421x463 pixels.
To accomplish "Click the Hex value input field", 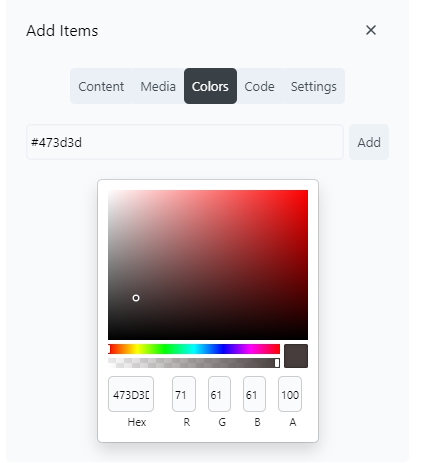I will [x=131, y=394].
